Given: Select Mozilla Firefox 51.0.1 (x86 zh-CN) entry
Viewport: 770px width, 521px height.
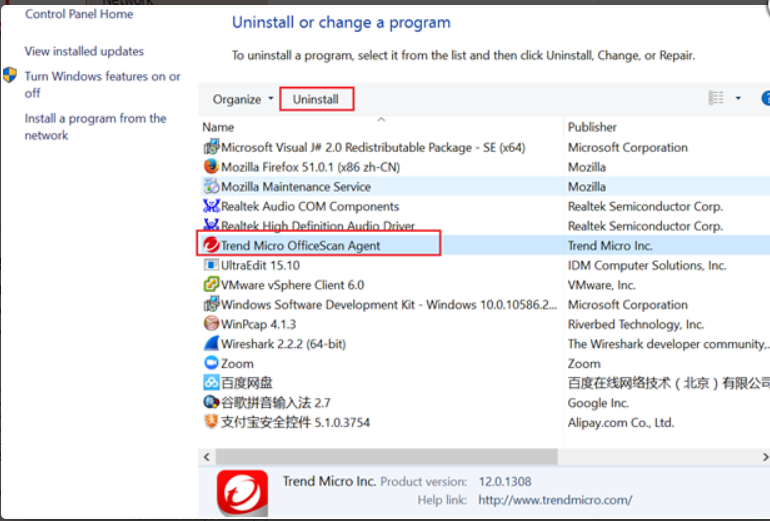Looking at the screenshot, I should (x=310, y=167).
